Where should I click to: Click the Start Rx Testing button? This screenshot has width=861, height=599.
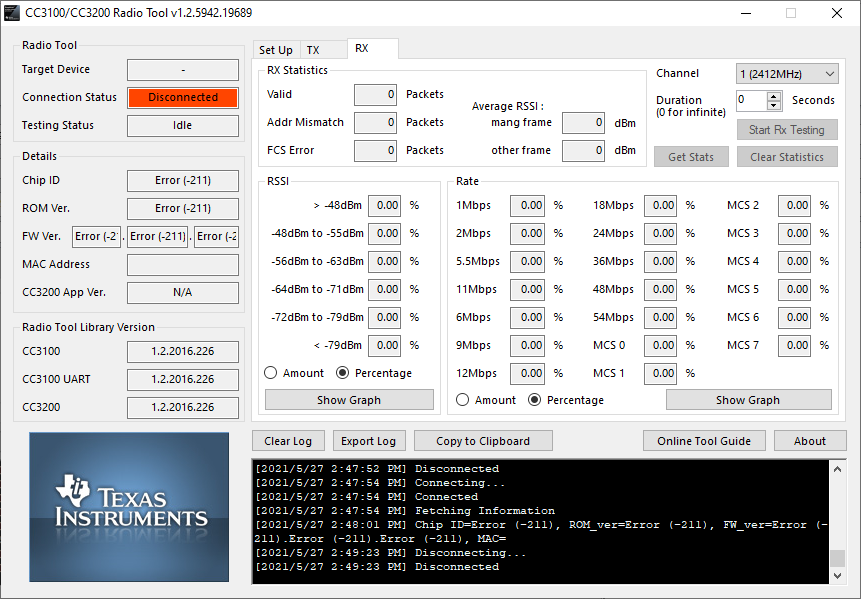(787, 130)
